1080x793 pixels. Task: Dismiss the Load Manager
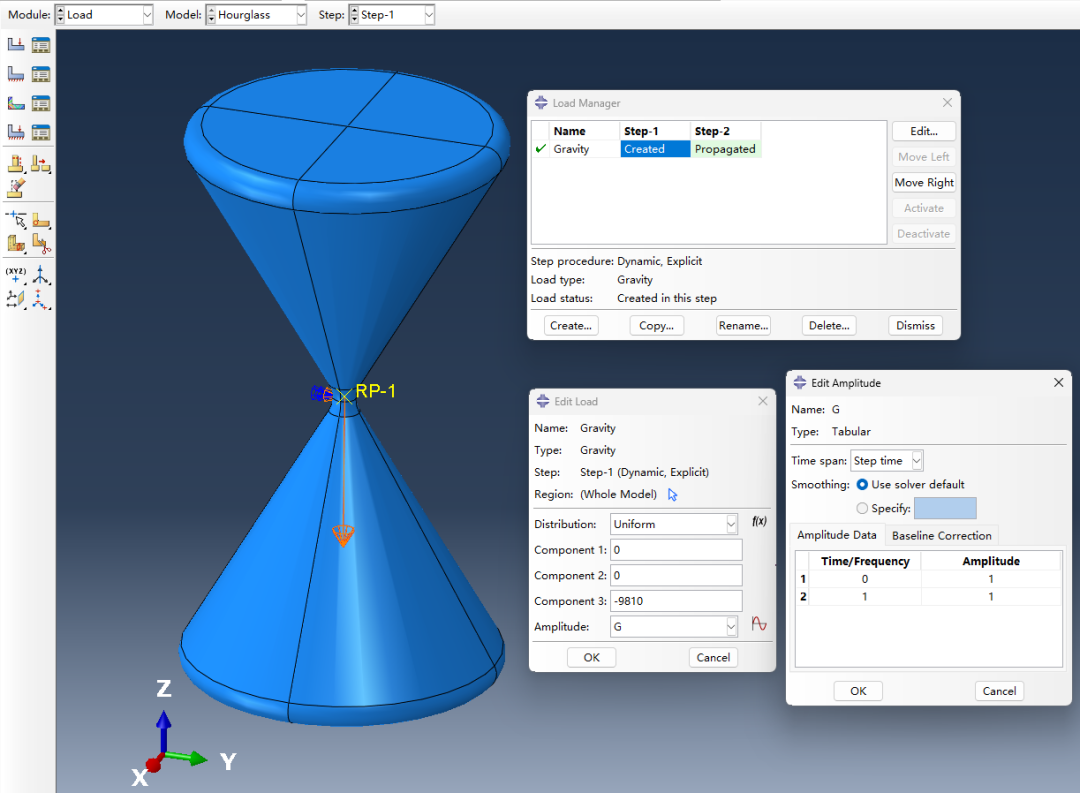pyautogui.click(x=915, y=325)
